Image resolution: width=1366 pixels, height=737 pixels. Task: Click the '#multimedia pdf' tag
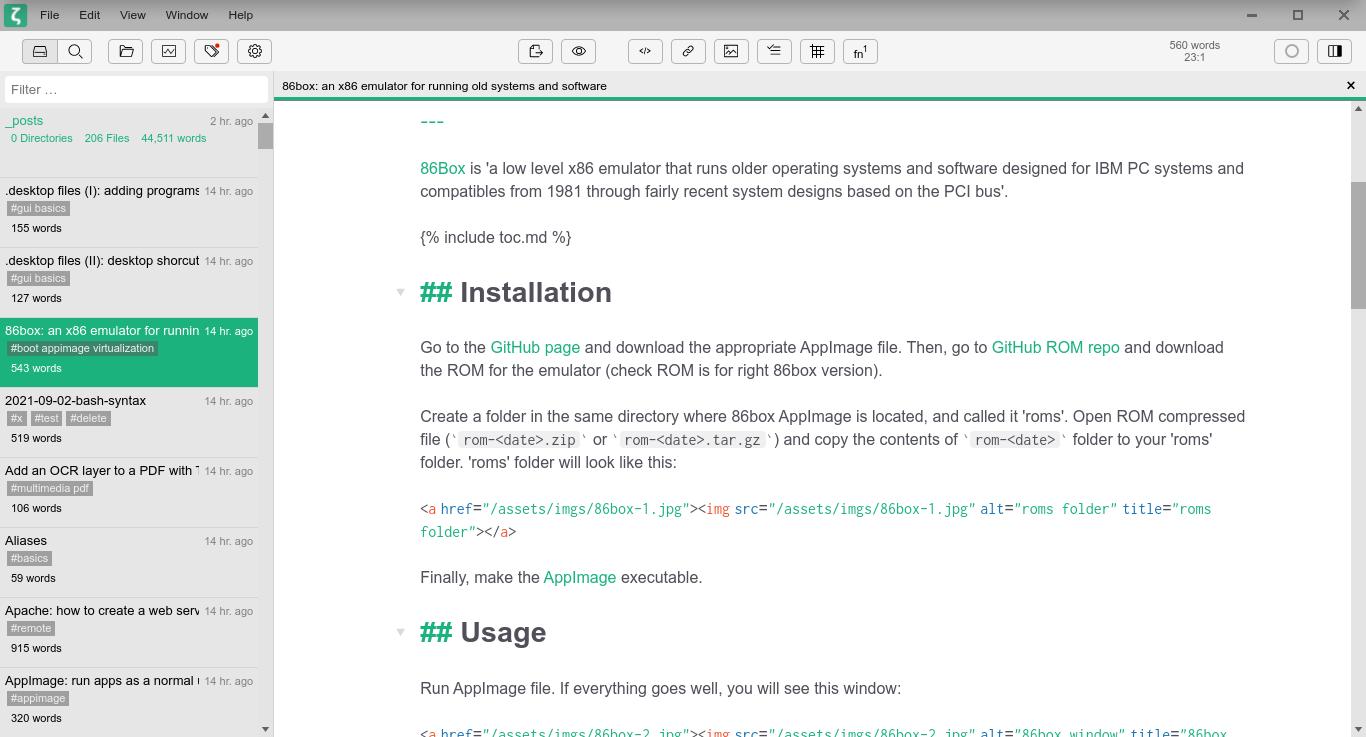pyautogui.click(x=50, y=489)
